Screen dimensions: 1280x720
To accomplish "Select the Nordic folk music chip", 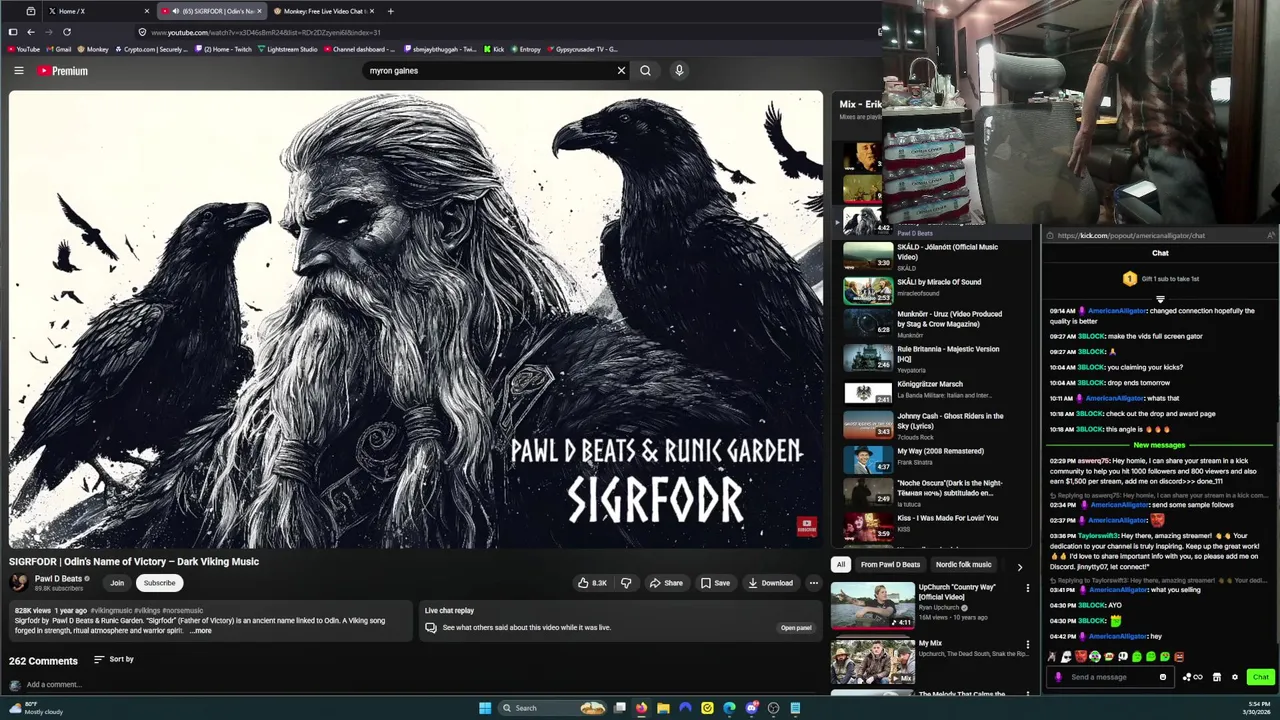I will pyautogui.click(x=963, y=565).
